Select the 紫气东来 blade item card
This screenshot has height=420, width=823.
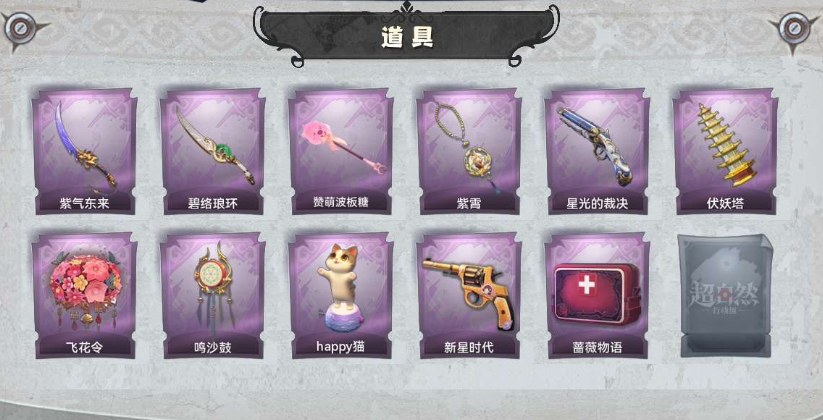pos(85,151)
